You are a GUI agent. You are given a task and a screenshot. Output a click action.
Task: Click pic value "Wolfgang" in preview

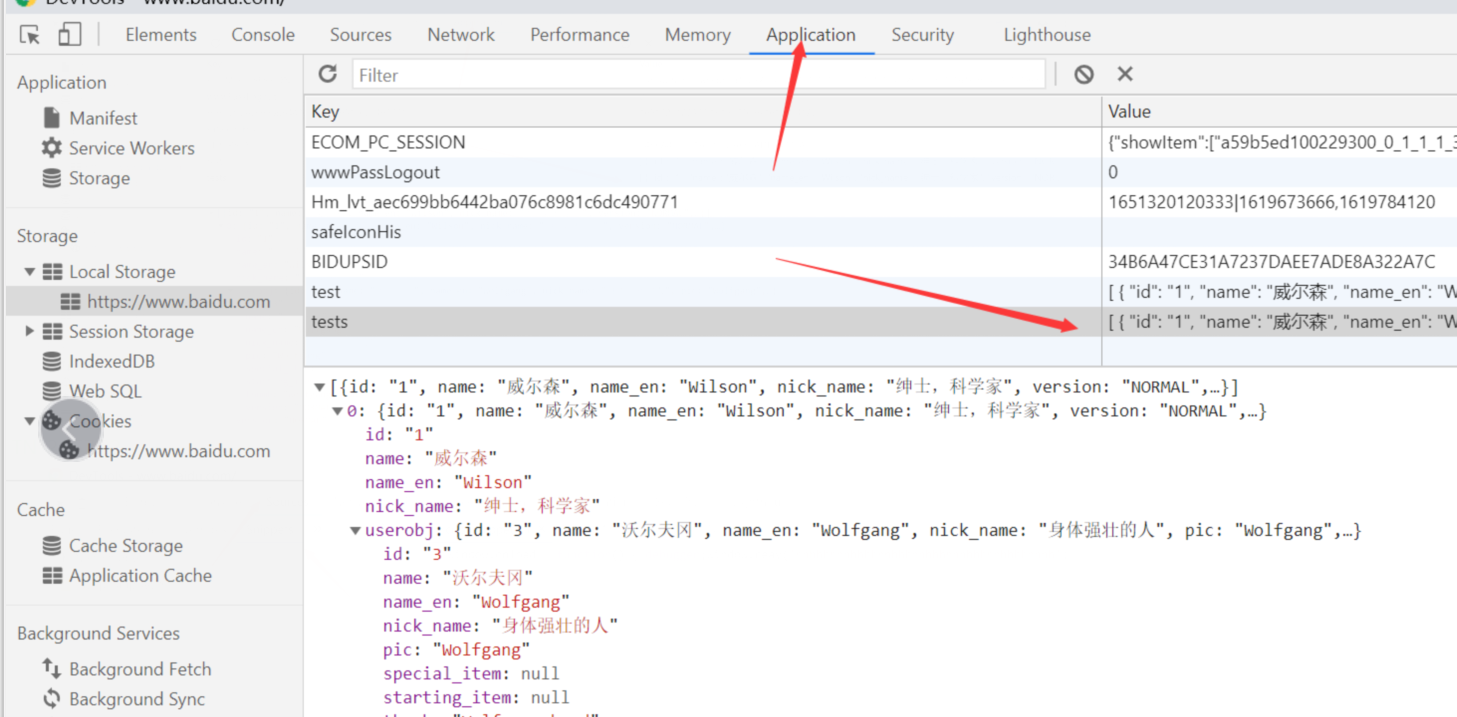point(482,650)
